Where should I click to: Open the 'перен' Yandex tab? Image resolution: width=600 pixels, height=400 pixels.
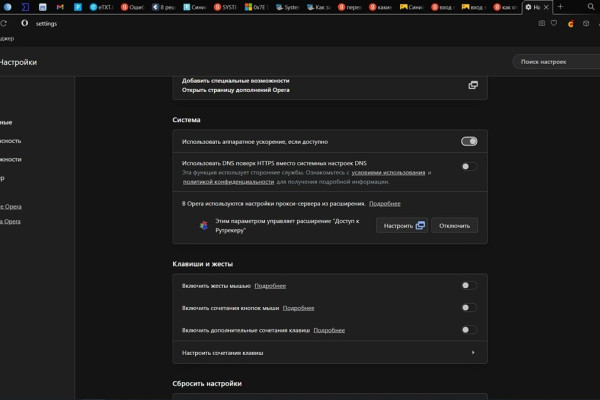point(349,7)
